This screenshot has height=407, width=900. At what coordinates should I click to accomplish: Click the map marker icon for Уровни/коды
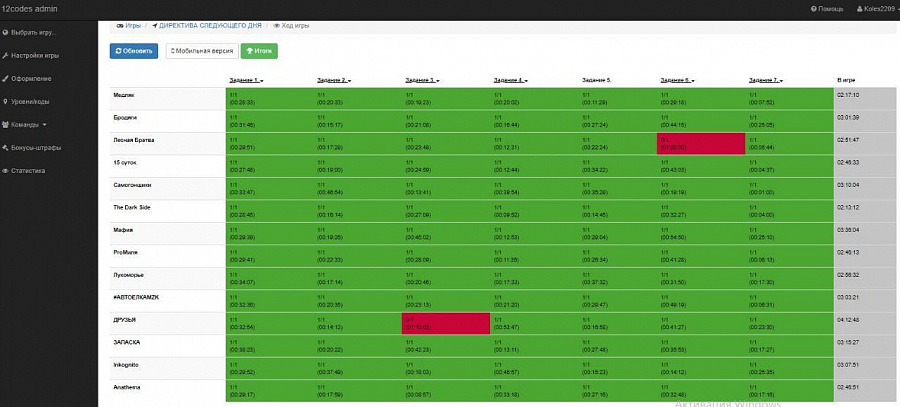pyautogui.click(x=5, y=102)
